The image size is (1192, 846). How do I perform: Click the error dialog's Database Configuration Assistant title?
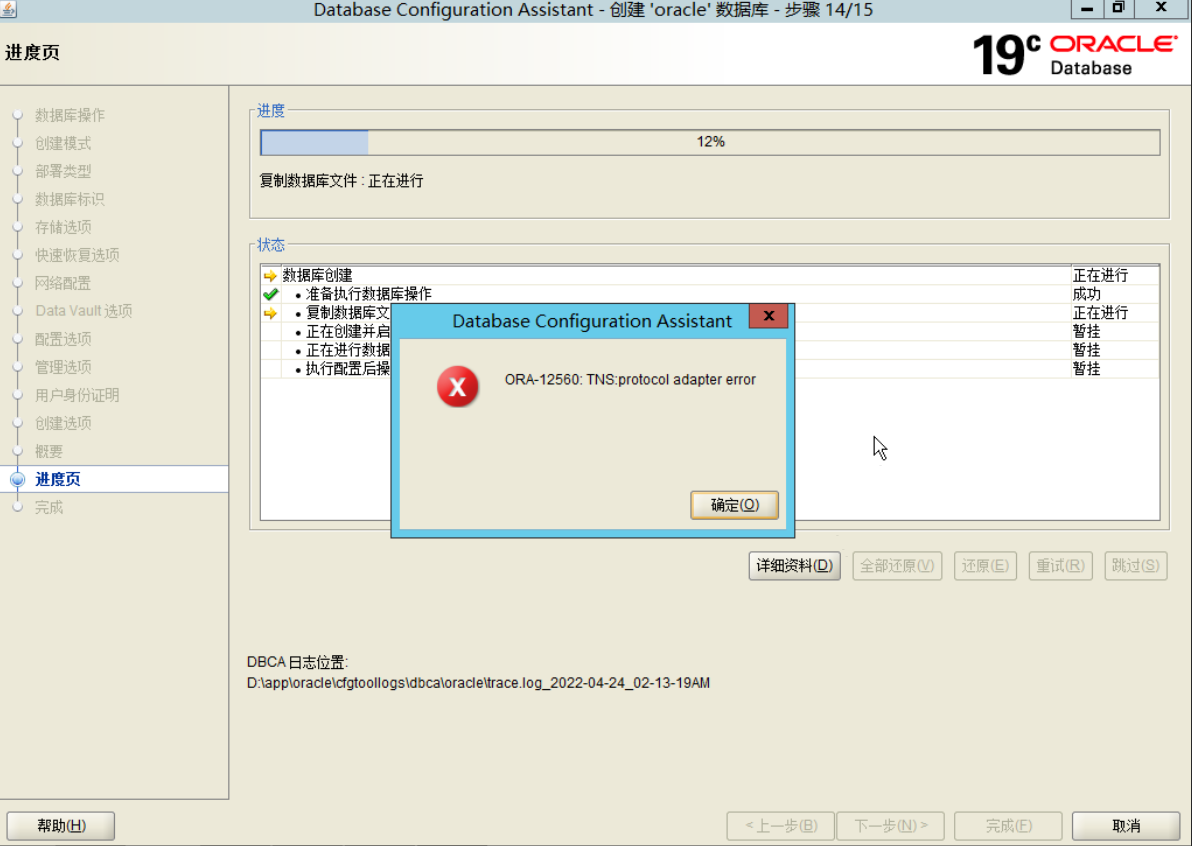(592, 321)
